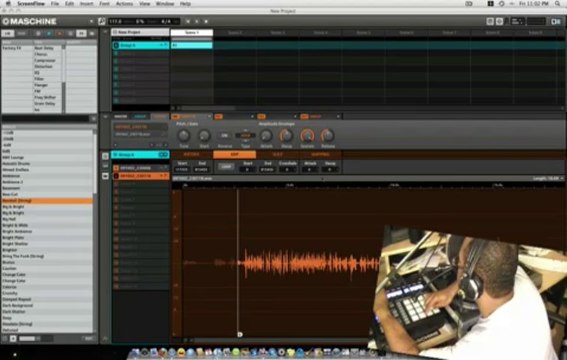Collapse the arranger with its left arrow
The height and width of the screenshot is (360, 567).
pyautogui.click(x=105, y=32)
